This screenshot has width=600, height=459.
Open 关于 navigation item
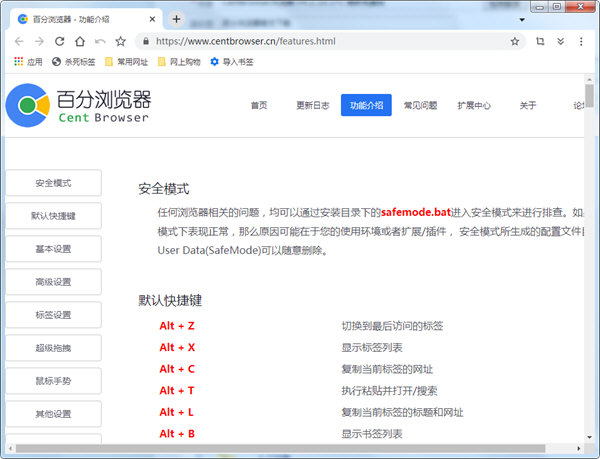pos(528,105)
